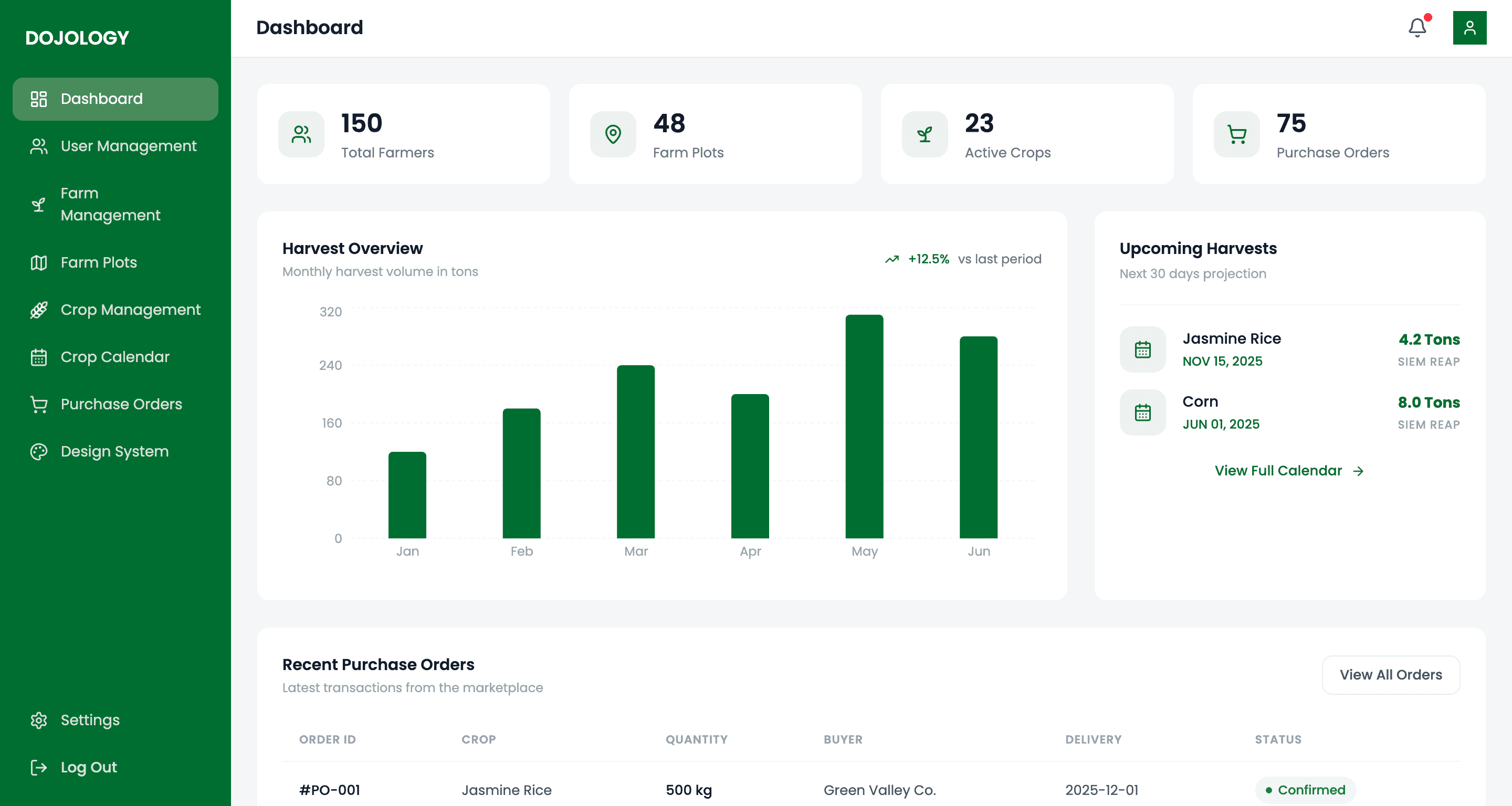The image size is (1512, 806).
Task: Click the Purchase Orders cart icon in sidebar
Action: 39,404
